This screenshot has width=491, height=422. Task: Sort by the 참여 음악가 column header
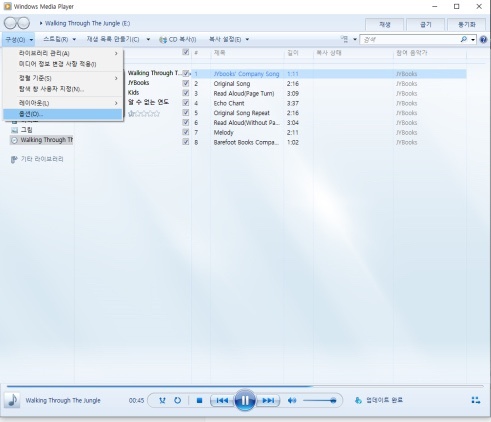[x=412, y=53]
